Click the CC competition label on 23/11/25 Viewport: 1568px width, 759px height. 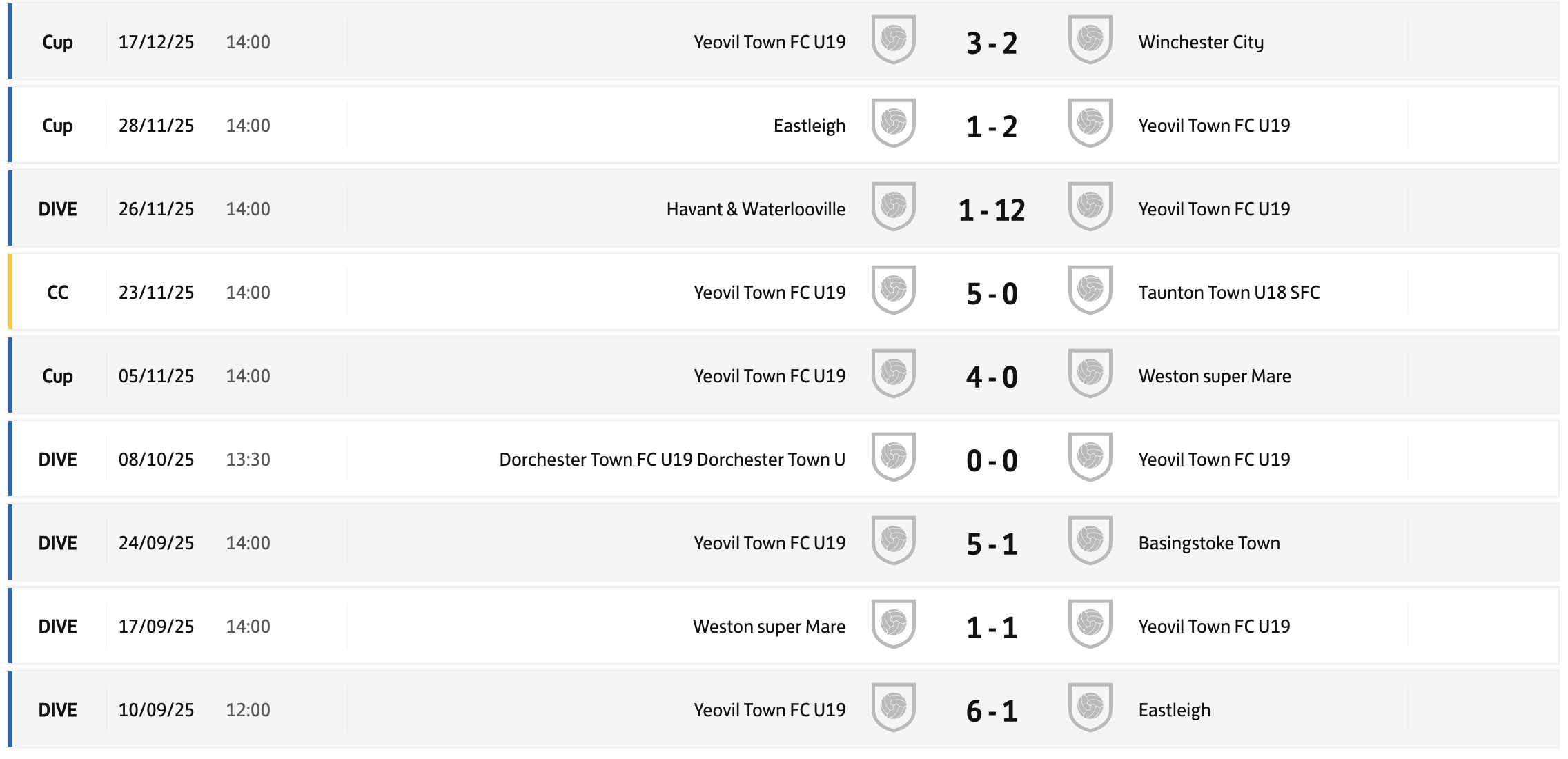(58, 293)
